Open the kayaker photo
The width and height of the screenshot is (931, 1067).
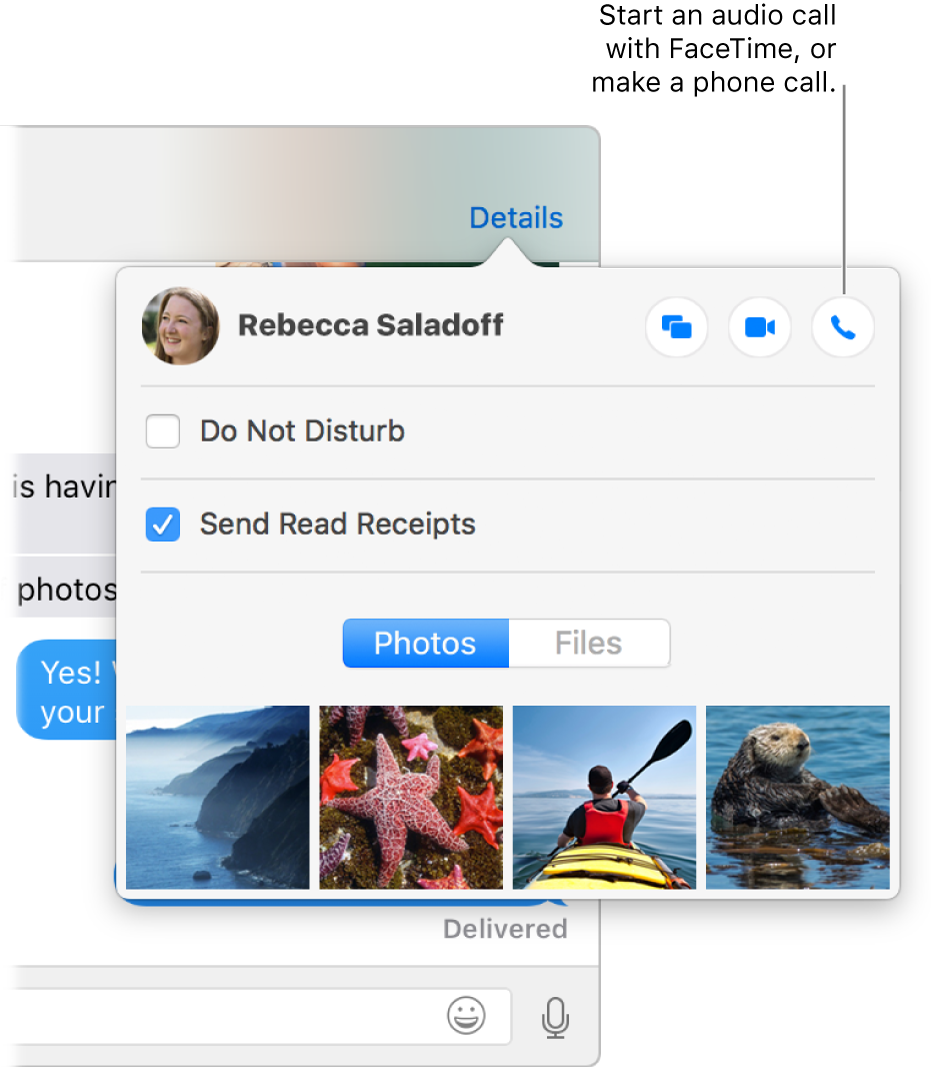(604, 797)
